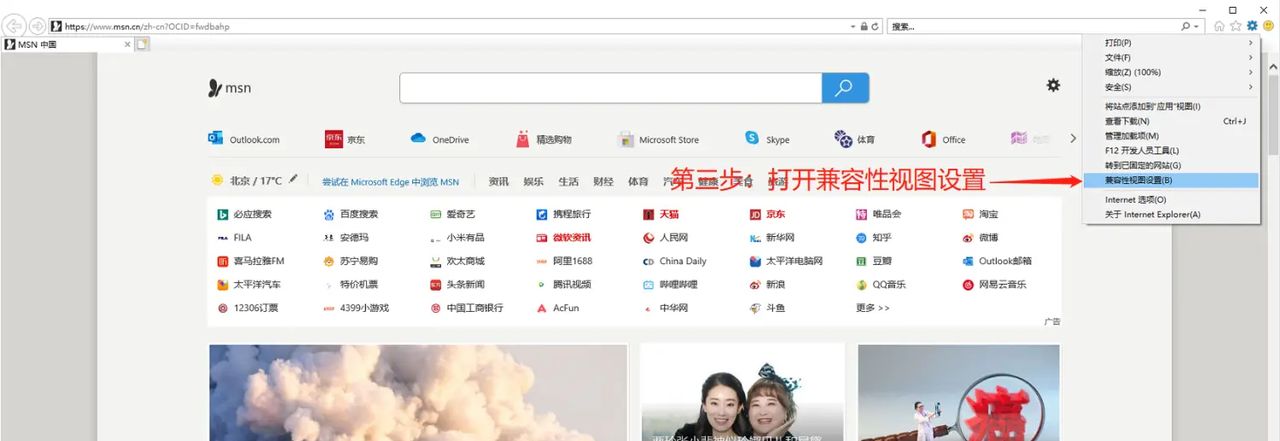
Task: Click the smiley feedback icon
Action: (x=1268, y=26)
